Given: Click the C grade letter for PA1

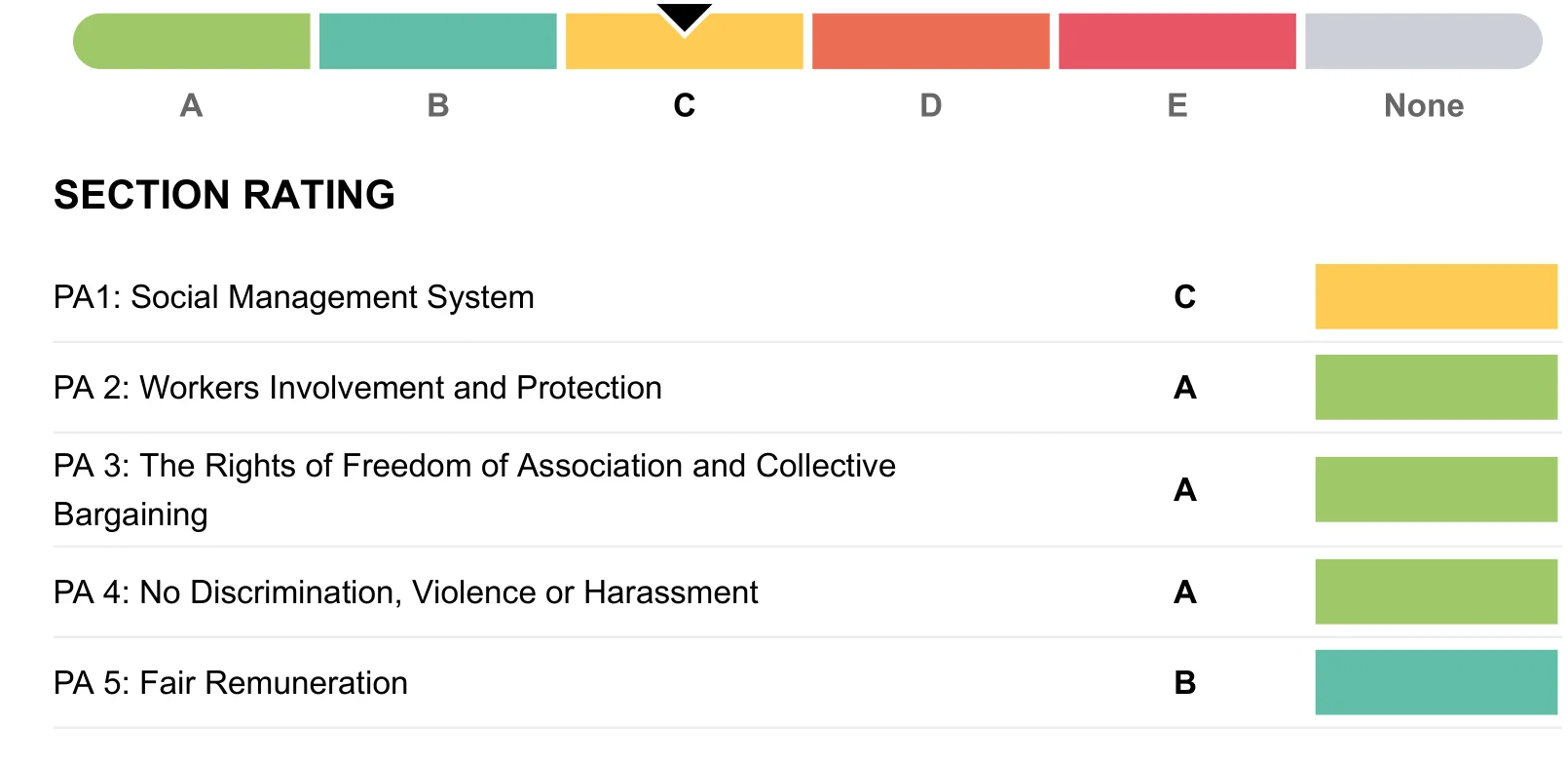Looking at the screenshot, I should click(x=1184, y=297).
